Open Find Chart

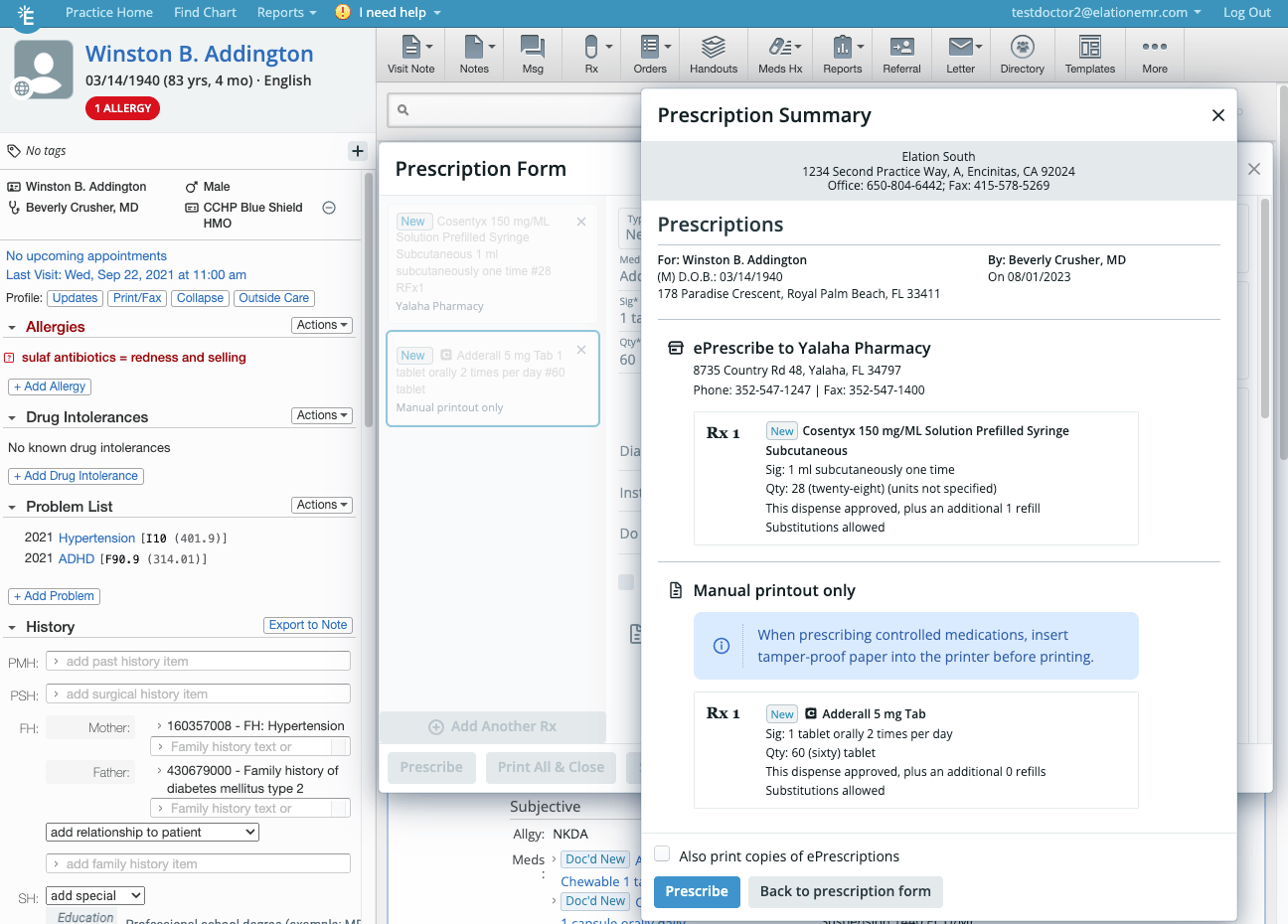(205, 12)
